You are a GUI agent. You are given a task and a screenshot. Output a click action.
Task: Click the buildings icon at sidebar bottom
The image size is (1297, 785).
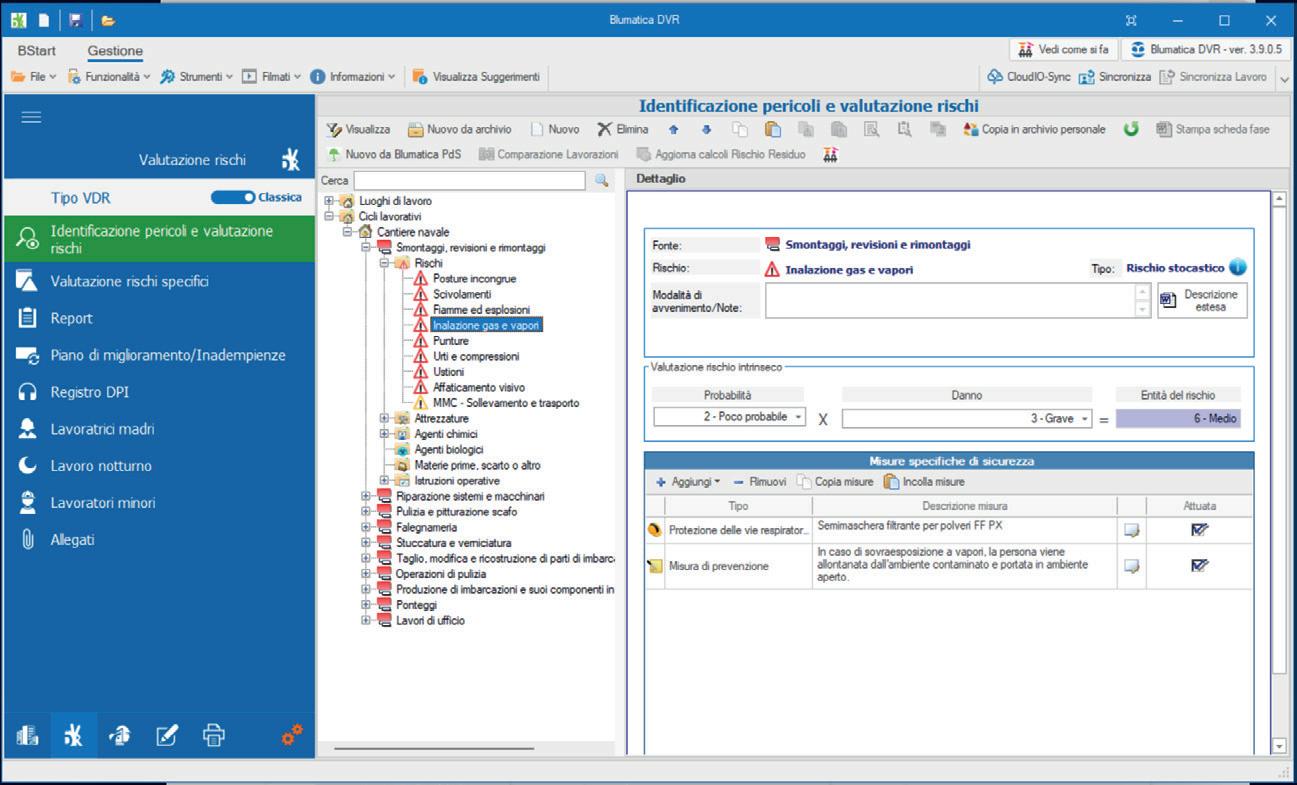click(28, 736)
